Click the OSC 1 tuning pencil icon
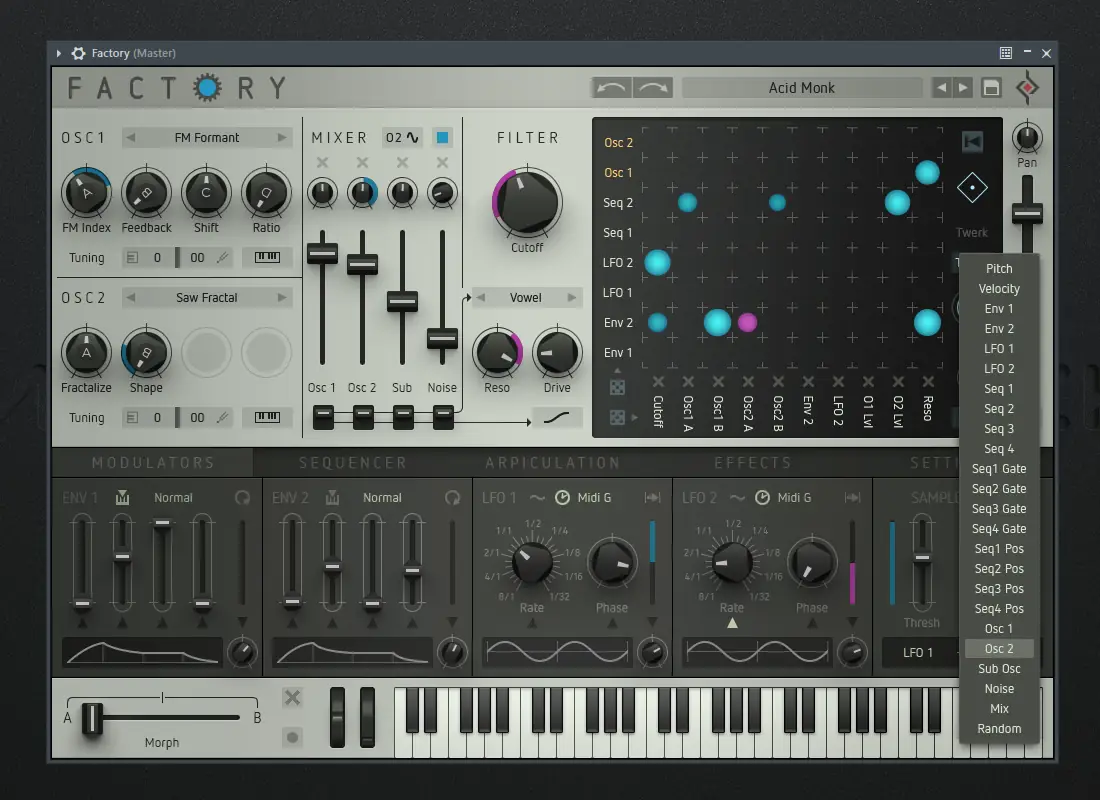1100x800 pixels. point(222,258)
